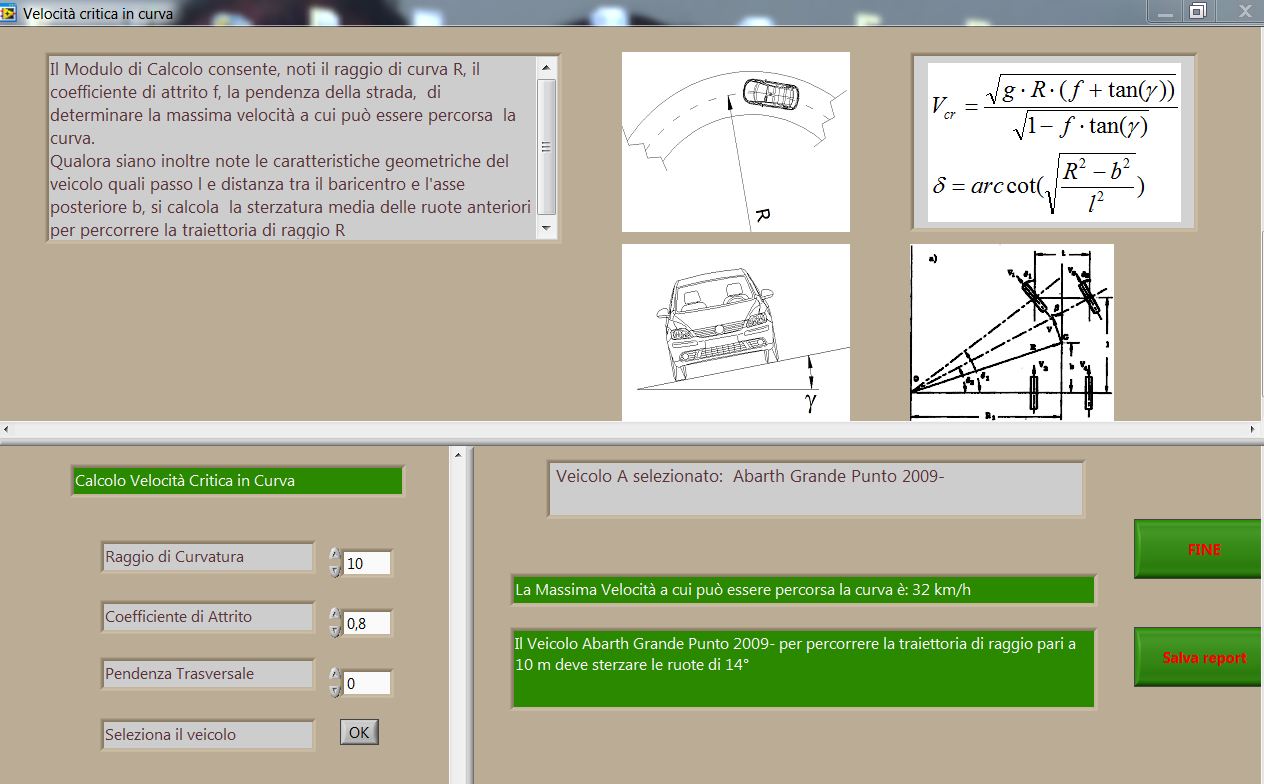1264x784 pixels.
Task: Click the LabVIEW icon in the title bar
Action: coord(9,13)
